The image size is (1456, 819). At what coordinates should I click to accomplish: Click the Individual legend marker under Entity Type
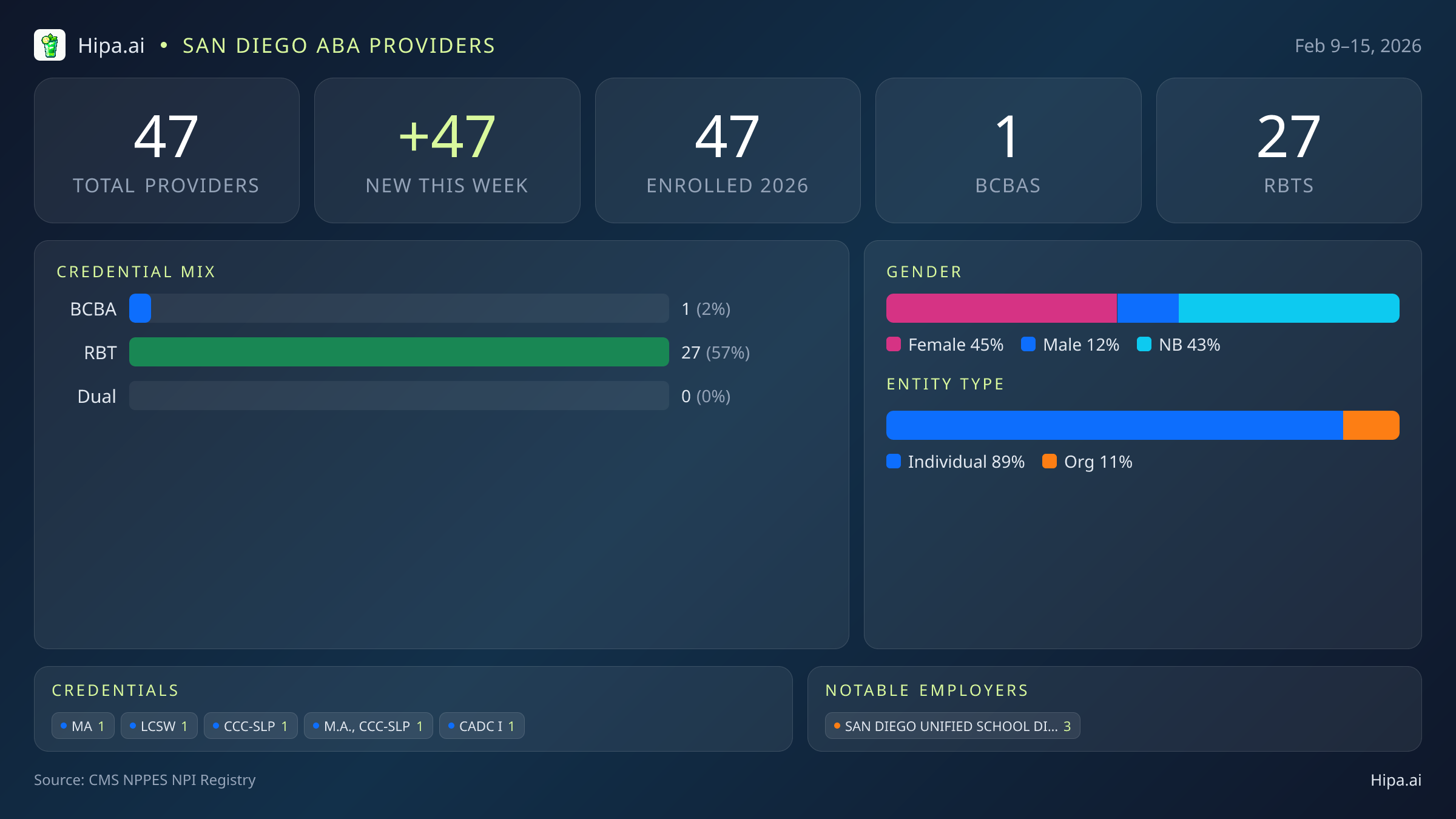pos(894,462)
